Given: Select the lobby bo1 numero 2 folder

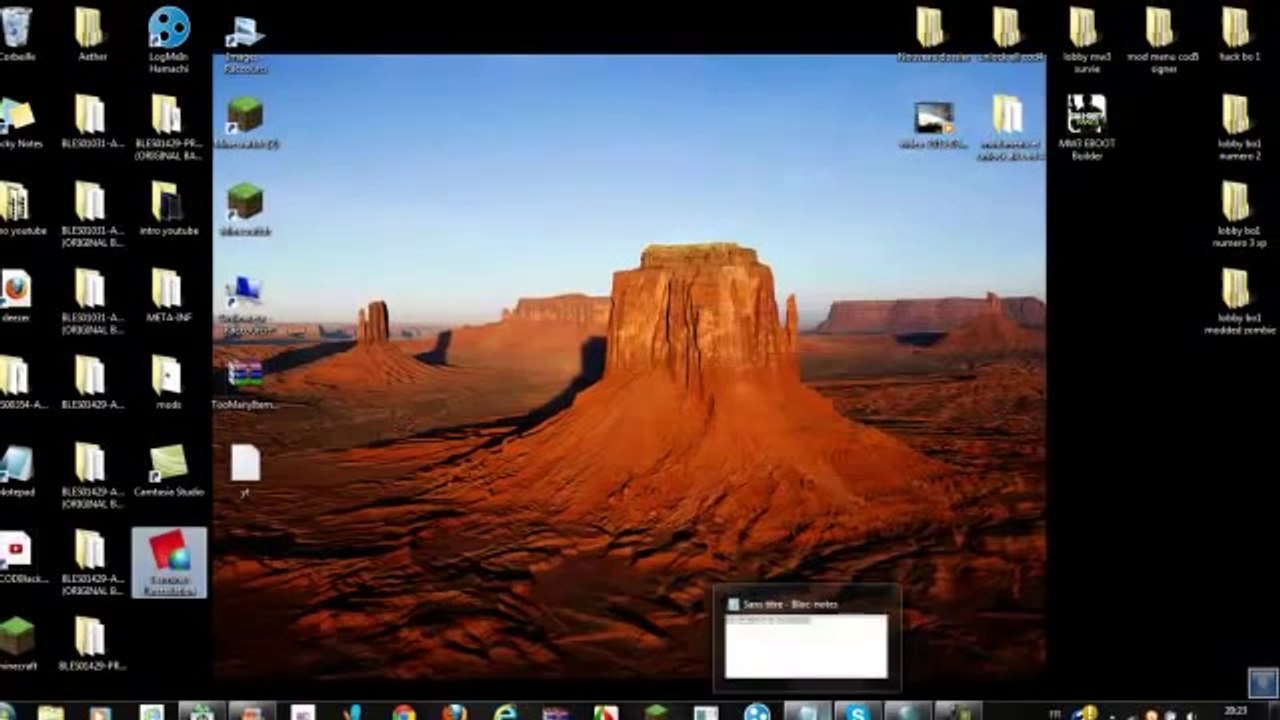Looking at the screenshot, I should [x=1238, y=127].
